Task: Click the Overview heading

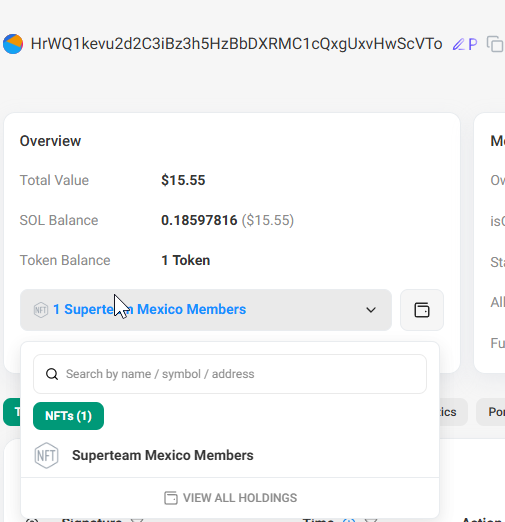Action: pos(50,141)
